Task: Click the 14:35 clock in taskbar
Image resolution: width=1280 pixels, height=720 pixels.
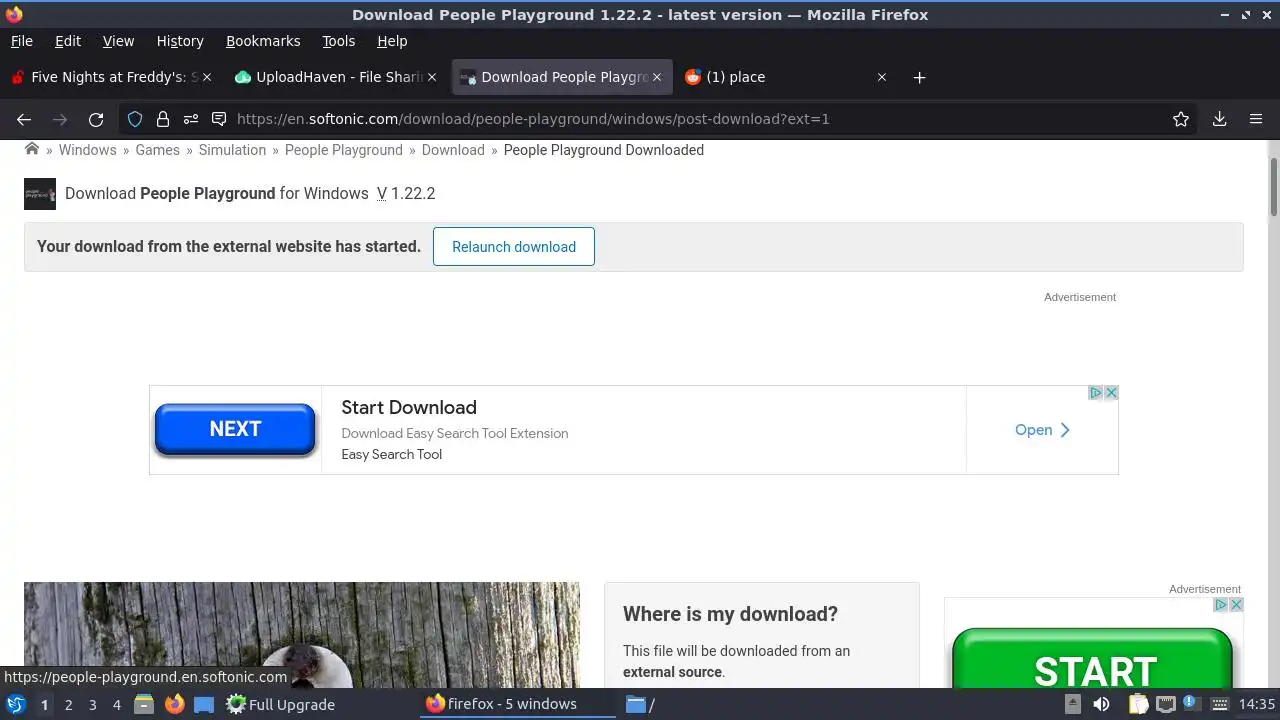Action: [x=1256, y=704]
